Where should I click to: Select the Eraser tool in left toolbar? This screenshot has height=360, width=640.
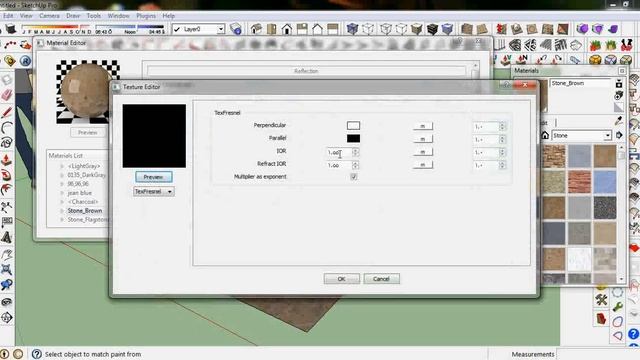7,95
